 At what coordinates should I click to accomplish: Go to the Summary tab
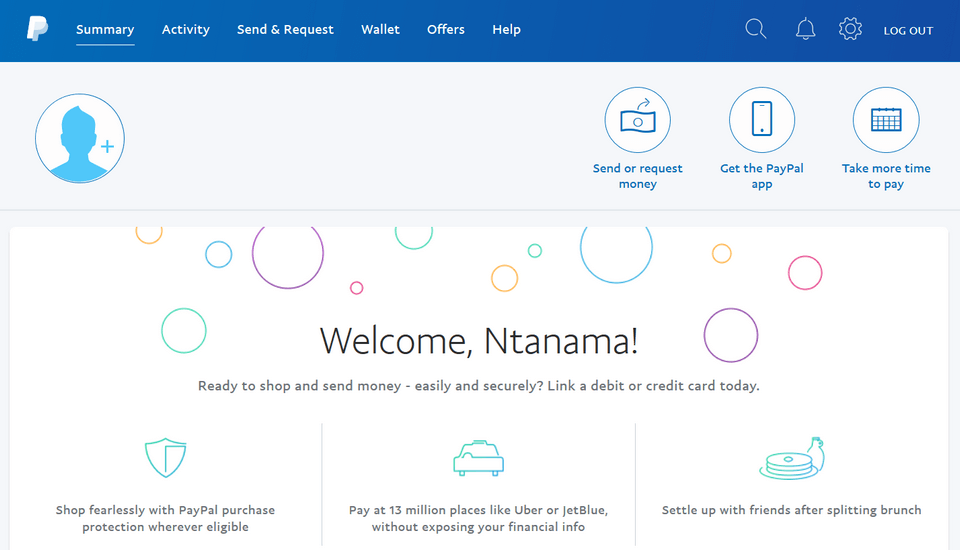105,29
